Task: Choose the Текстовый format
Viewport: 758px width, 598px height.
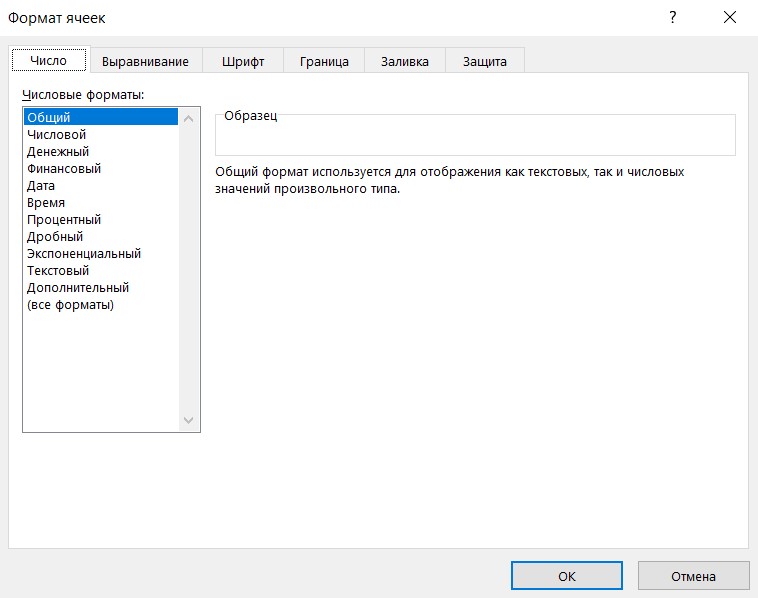Action: (x=101, y=270)
